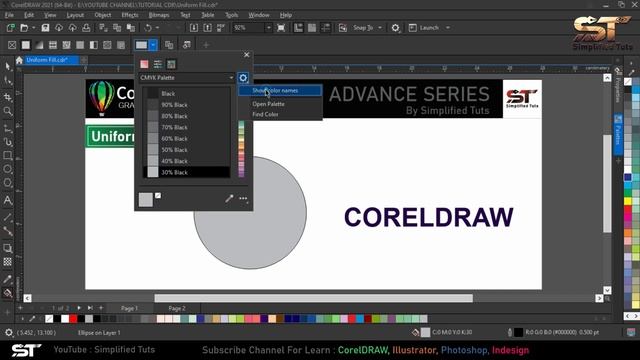Select the Shape tool in the toolbox

8,81
